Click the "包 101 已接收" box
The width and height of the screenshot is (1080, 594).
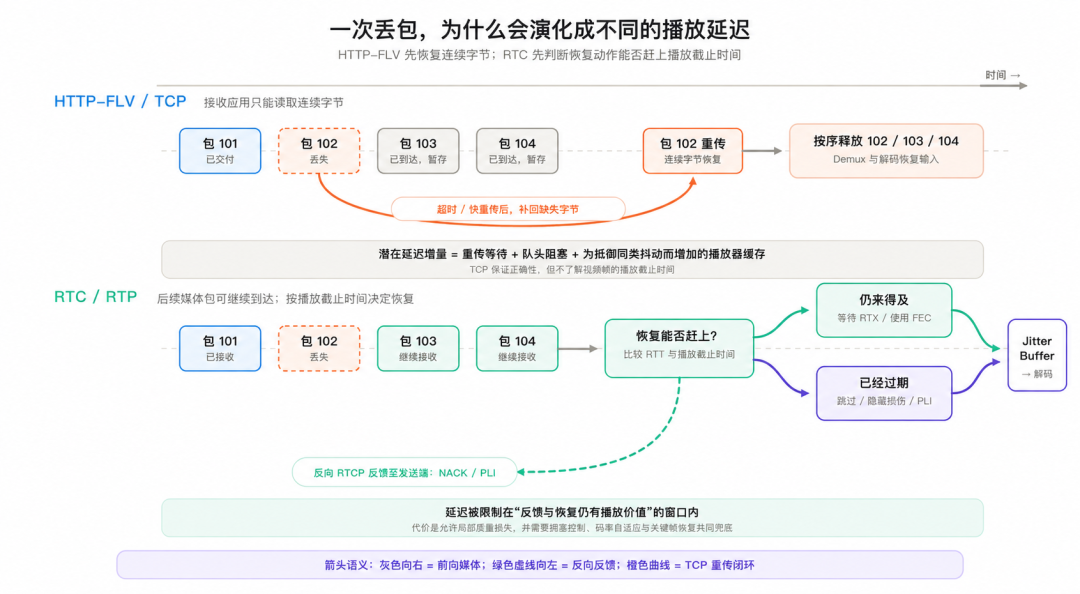[x=220, y=348]
